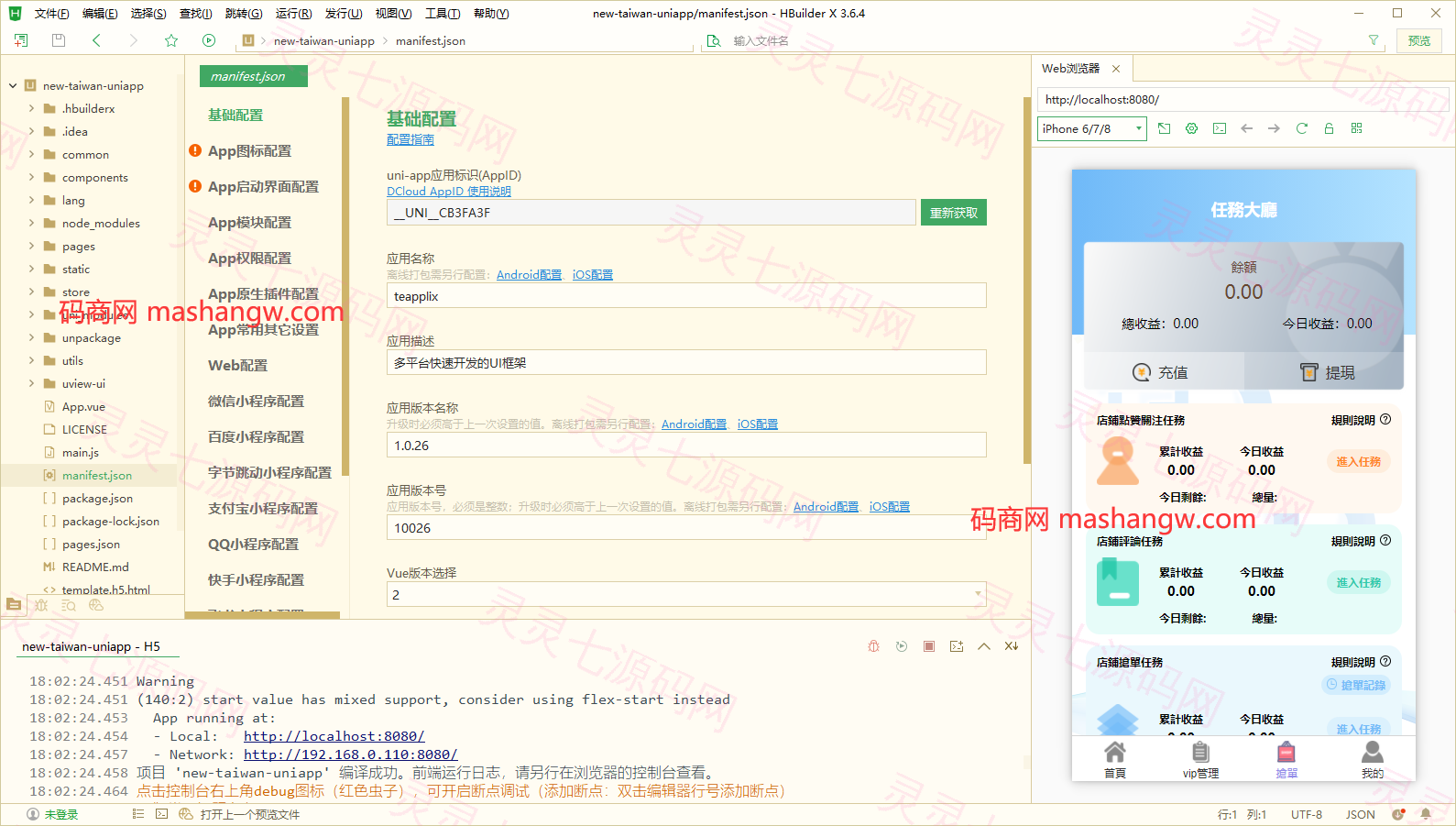Image resolution: width=1456 pixels, height=826 pixels.
Task: Click the list icon in status bar
Action: pos(138,814)
